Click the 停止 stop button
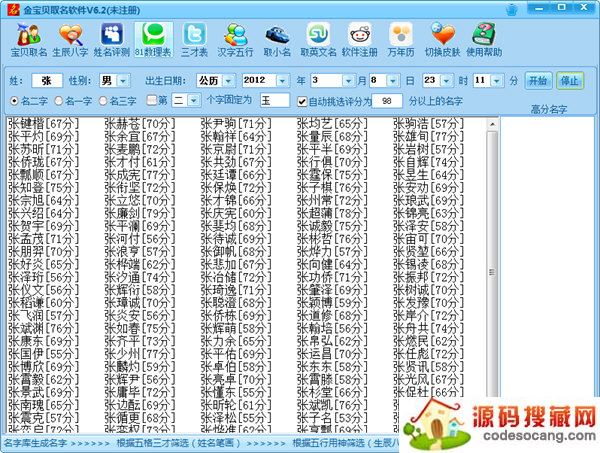This screenshot has width=600, height=453. (x=570, y=81)
